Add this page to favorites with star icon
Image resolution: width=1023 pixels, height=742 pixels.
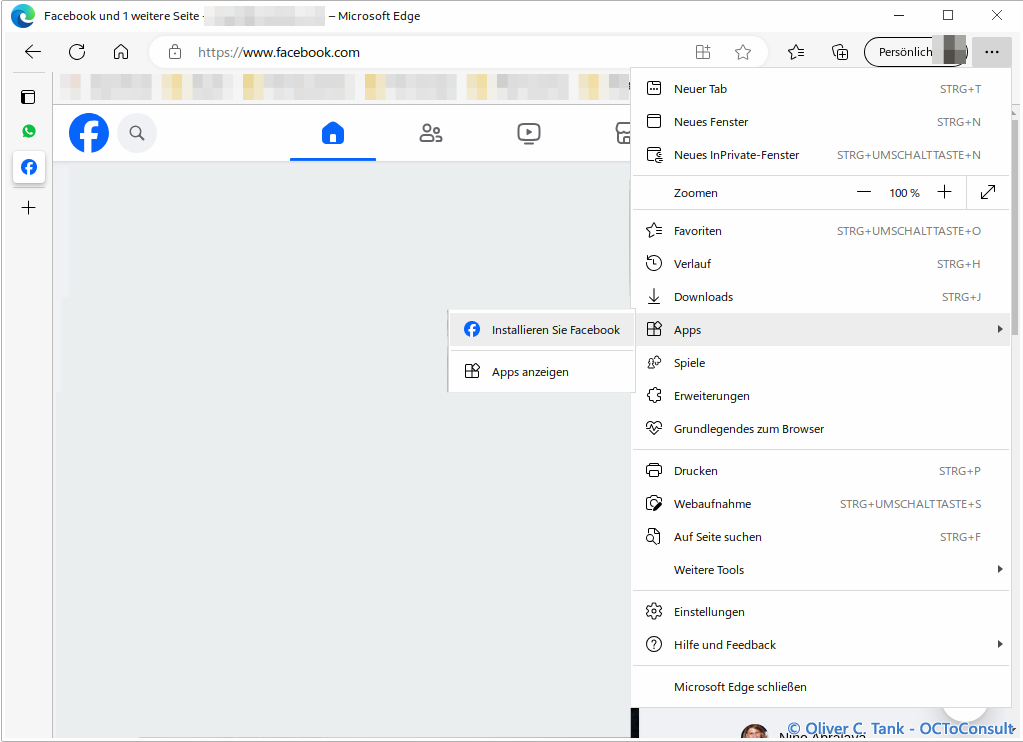click(742, 52)
